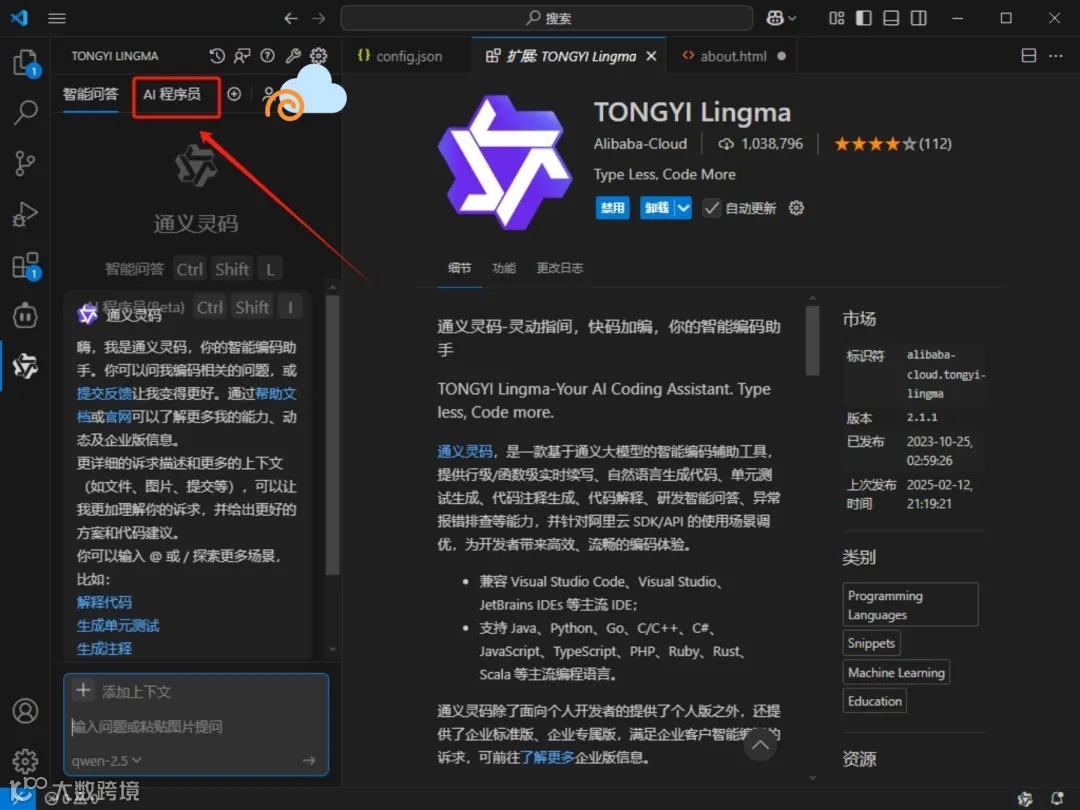The image size is (1080, 810).
Task: Open Source Control view
Action: 25,164
